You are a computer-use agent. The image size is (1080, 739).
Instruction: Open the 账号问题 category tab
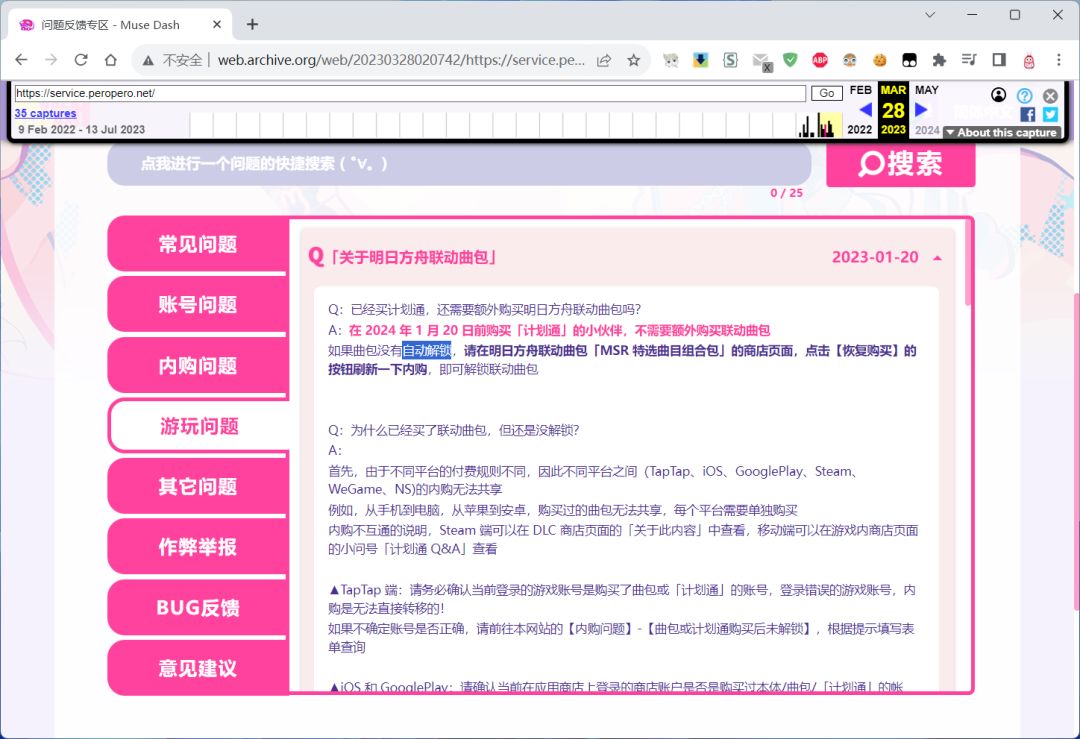point(198,304)
